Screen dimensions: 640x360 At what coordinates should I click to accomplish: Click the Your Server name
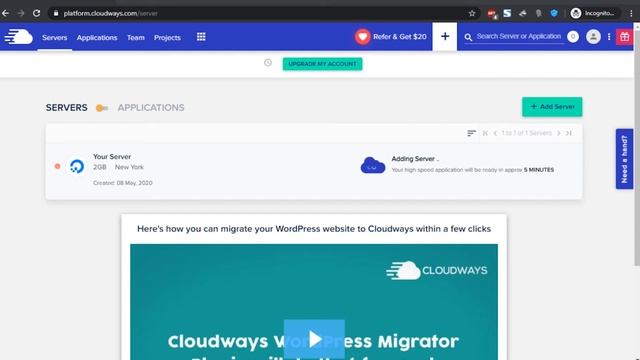pyautogui.click(x=112, y=157)
